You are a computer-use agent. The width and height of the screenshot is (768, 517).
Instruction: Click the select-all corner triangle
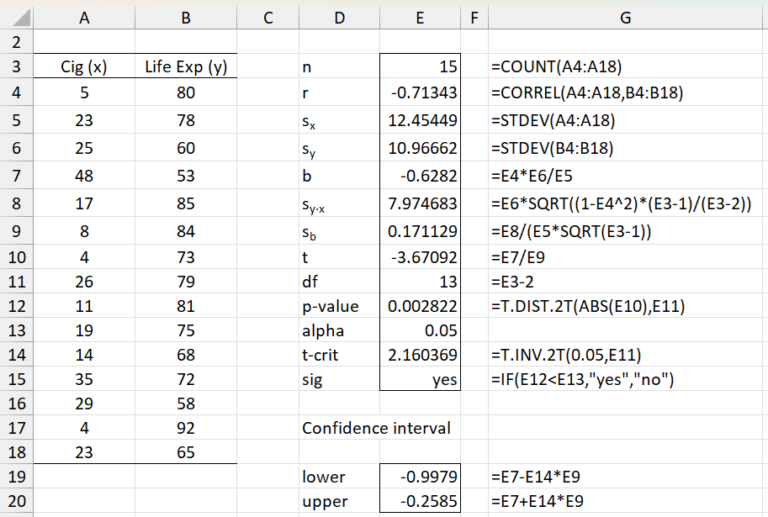point(21,19)
